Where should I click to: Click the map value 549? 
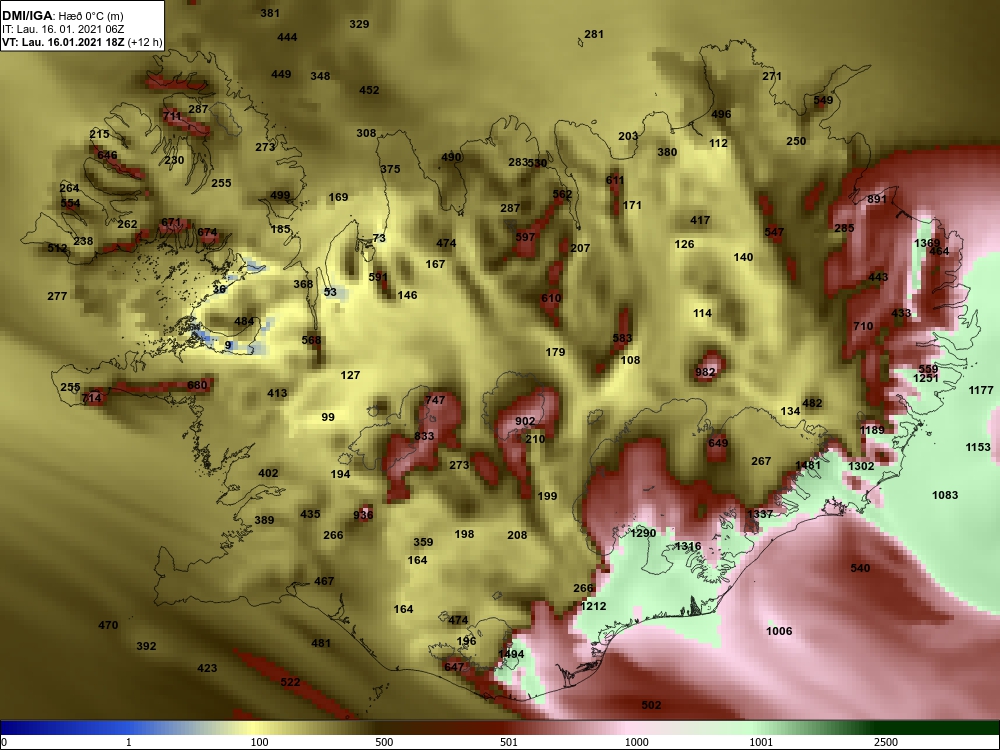[823, 100]
